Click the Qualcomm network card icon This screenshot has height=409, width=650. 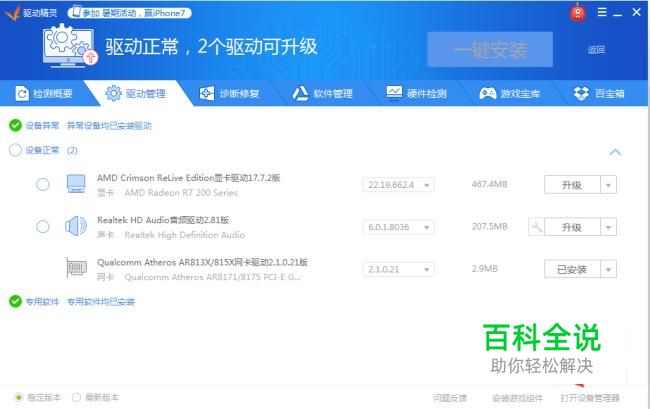click(76, 268)
